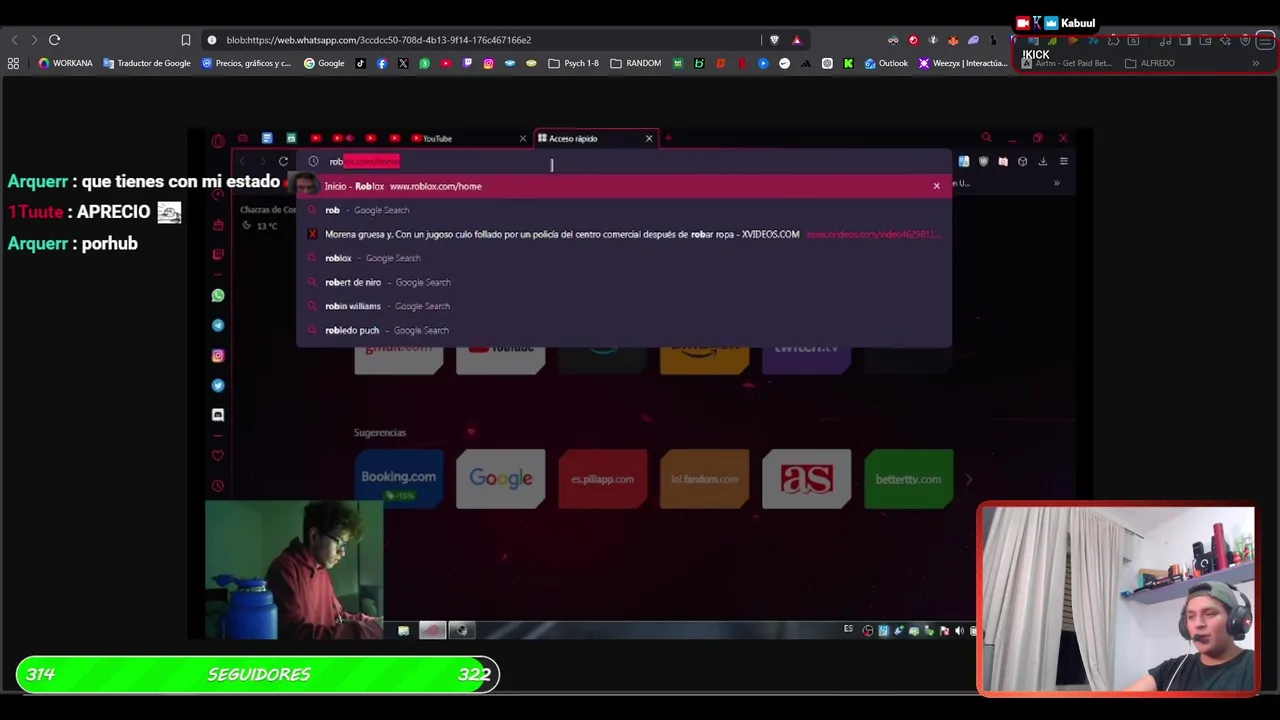
Task: Open WhatsApp in the Opera GX sidebar
Action: 218,295
